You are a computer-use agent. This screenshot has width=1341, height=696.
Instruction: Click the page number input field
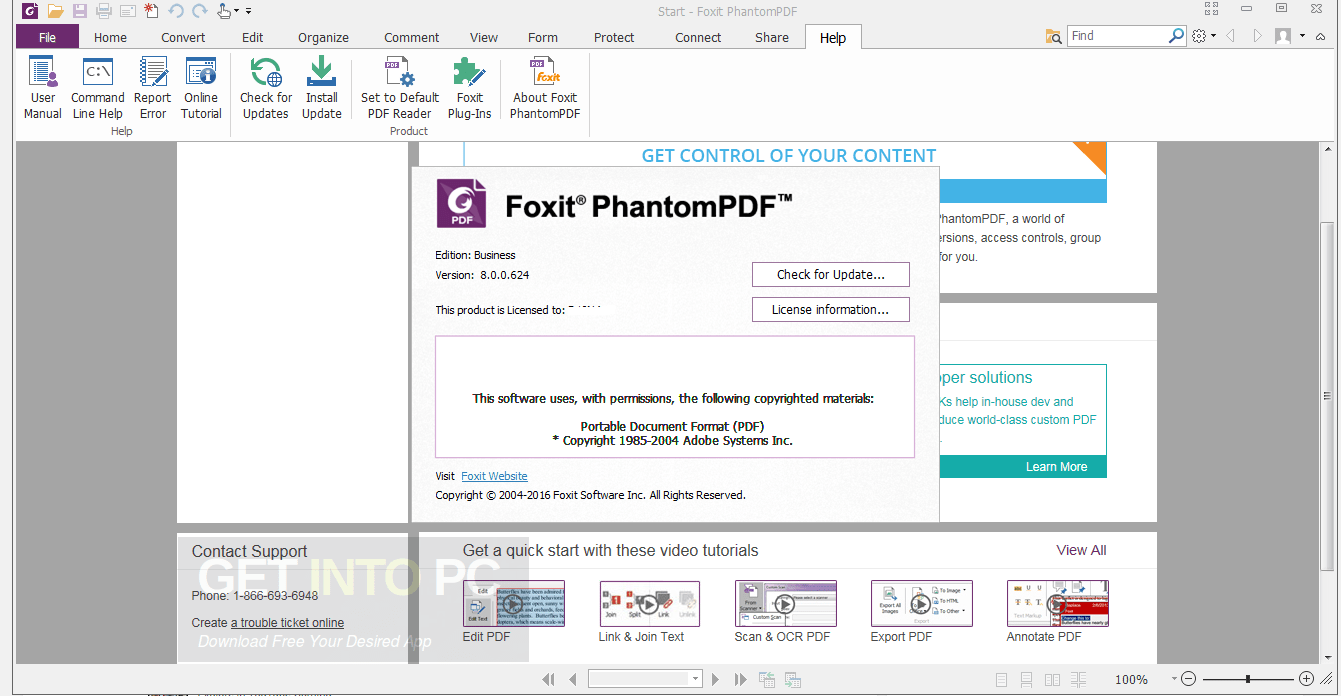[640, 678]
